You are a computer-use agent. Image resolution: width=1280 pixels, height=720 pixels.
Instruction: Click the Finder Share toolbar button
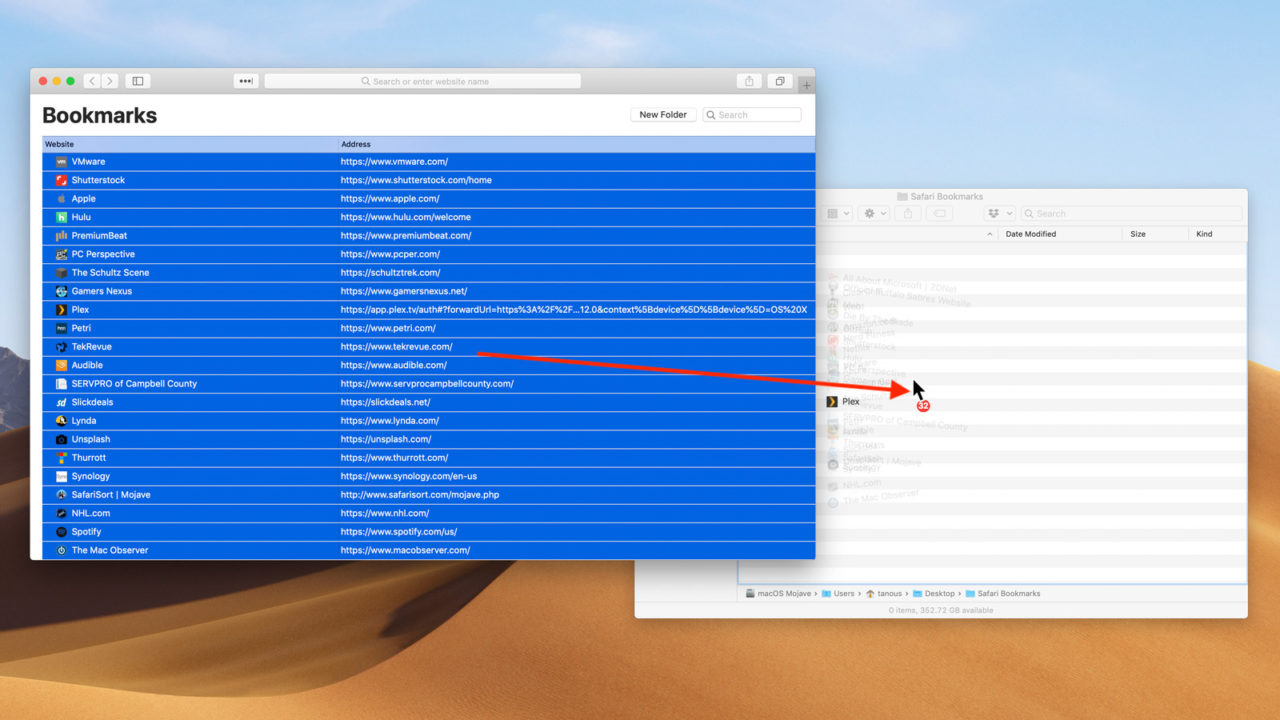coord(907,213)
